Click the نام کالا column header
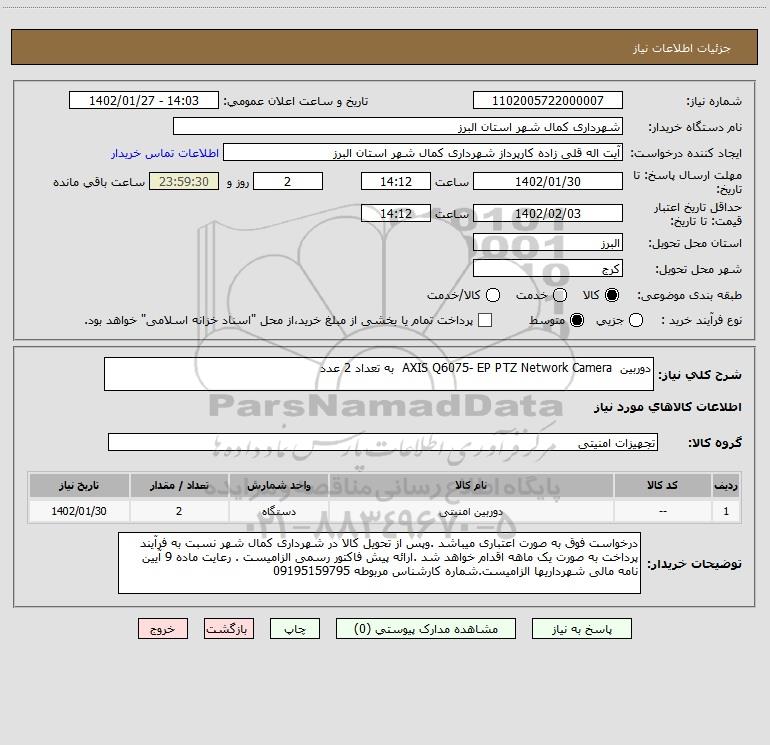Screen dimensions: 770x745 (471, 485)
